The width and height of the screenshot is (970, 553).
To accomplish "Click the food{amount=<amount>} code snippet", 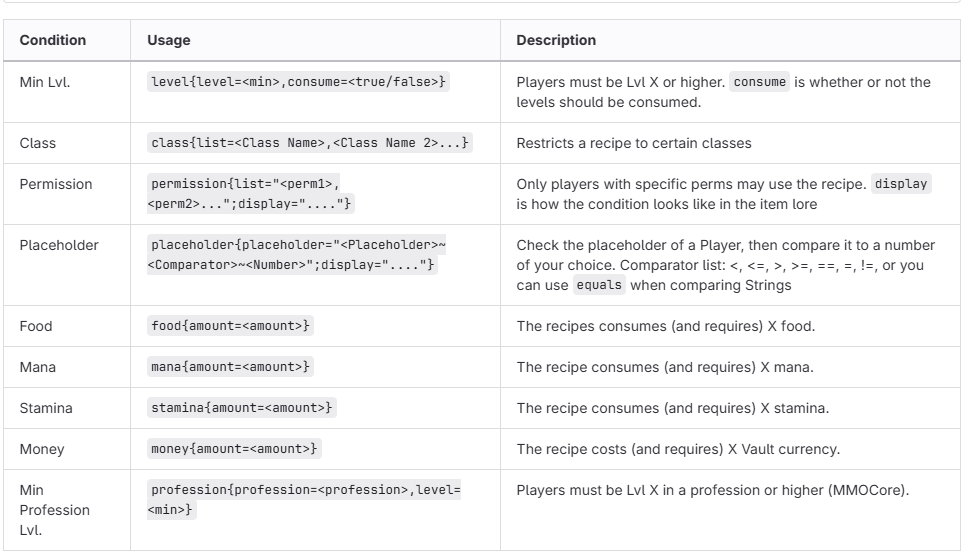I will [x=232, y=326].
